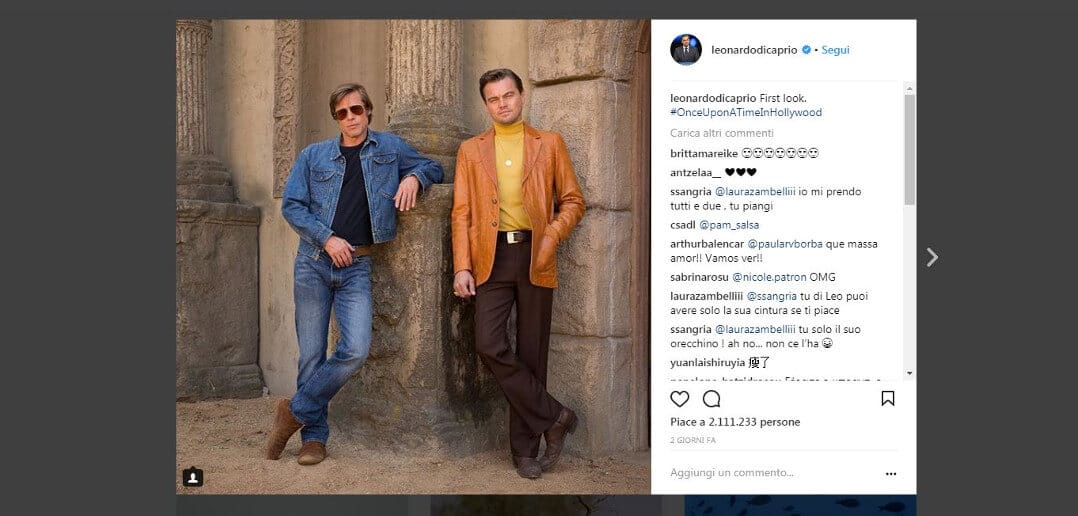Open the three-dot more options menu
Image resolution: width=1078 pixels, height=516 pixels.
891,474
